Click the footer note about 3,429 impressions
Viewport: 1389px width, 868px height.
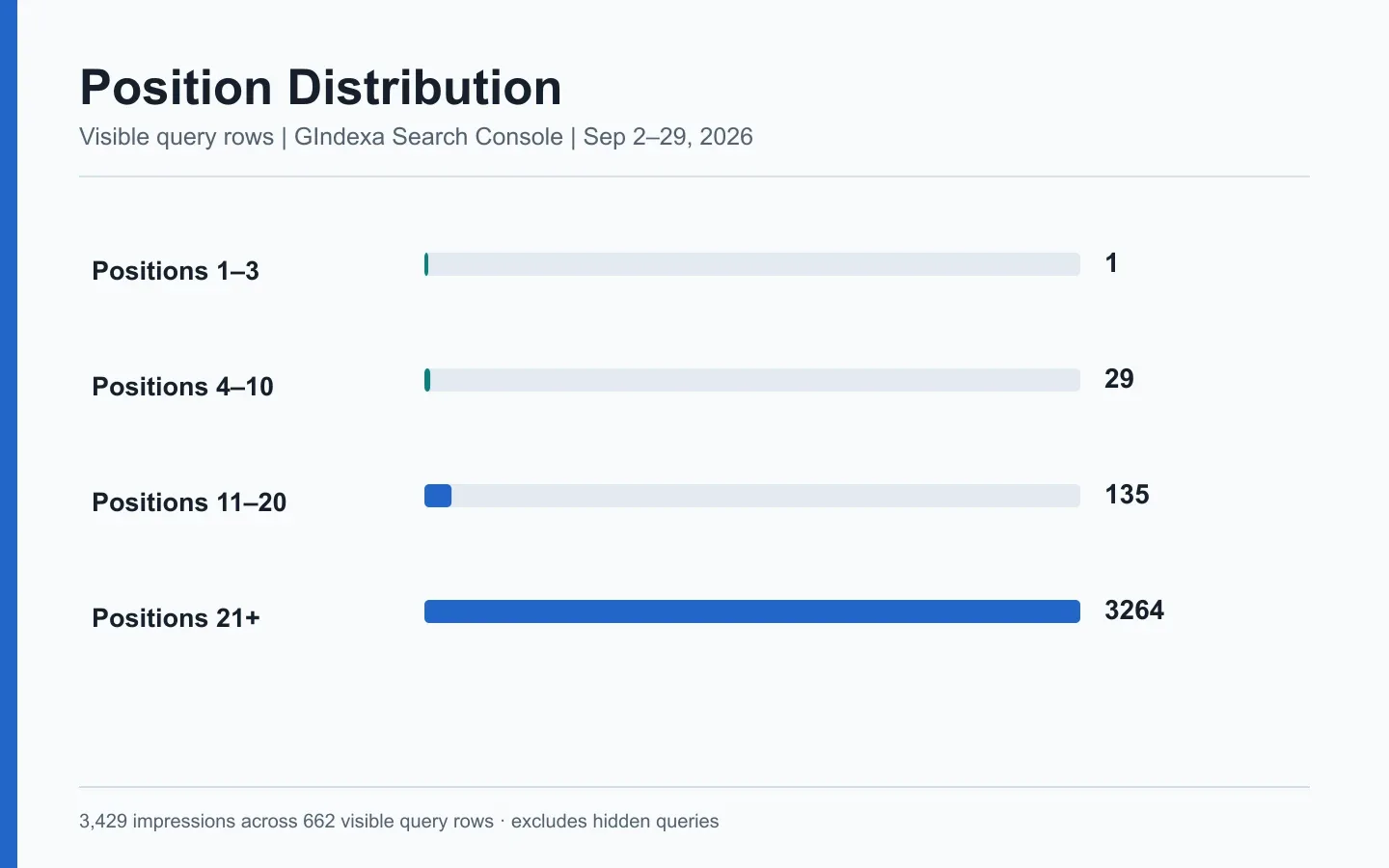click(x=399, y=822)
